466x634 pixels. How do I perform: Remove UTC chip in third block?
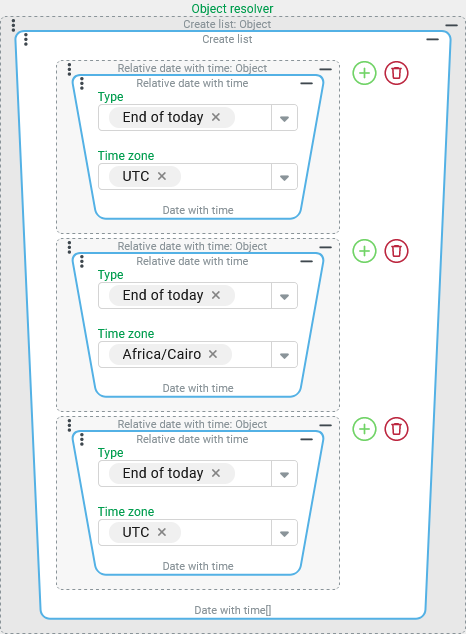tap(162, 532)
